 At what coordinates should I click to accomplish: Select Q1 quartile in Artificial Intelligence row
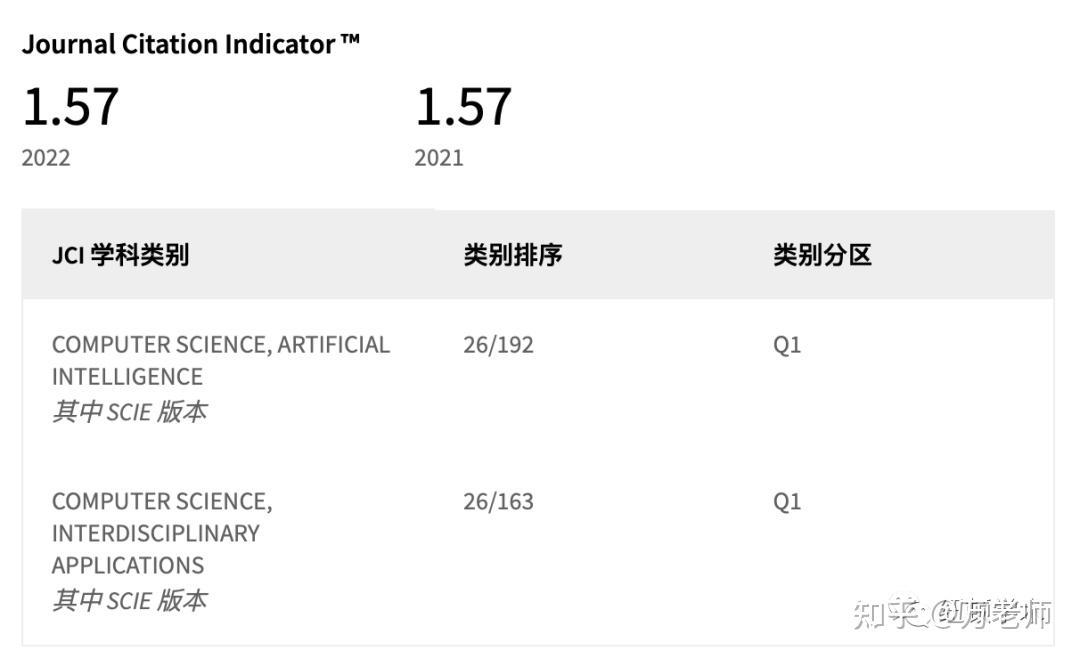[787, 345]
